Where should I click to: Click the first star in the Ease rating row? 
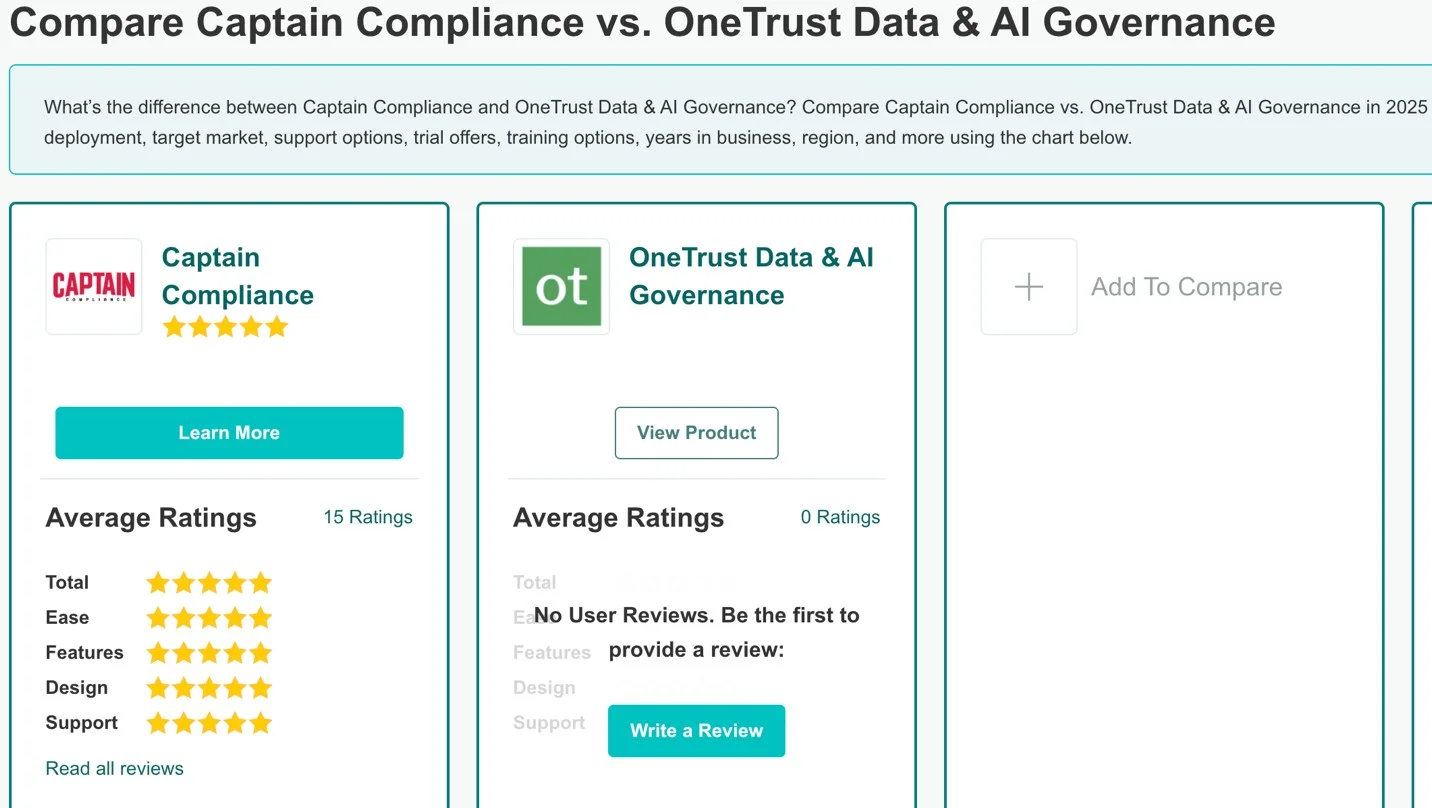(158, 617)
